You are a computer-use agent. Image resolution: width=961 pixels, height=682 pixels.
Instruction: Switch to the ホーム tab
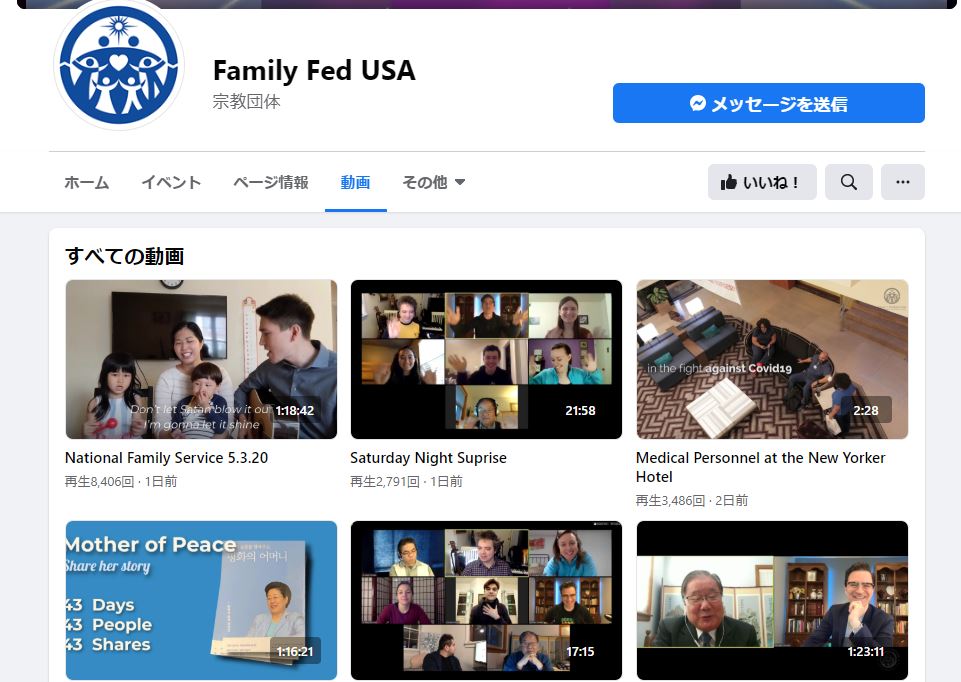[x=86, y=182]
